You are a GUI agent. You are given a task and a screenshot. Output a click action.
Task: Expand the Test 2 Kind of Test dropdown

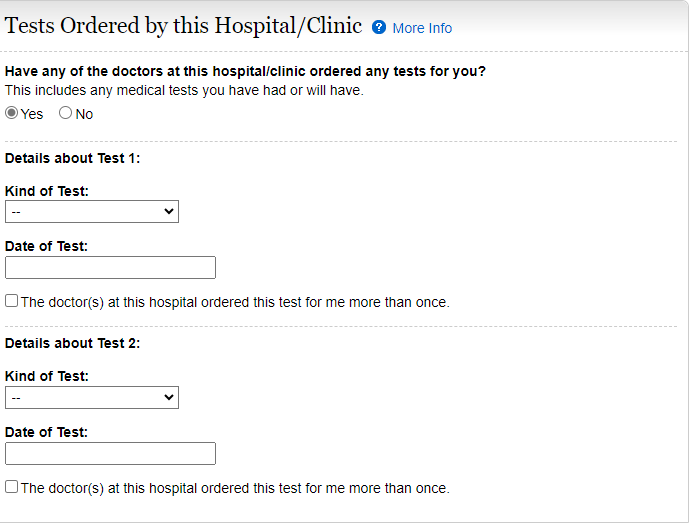pos(92,398)
